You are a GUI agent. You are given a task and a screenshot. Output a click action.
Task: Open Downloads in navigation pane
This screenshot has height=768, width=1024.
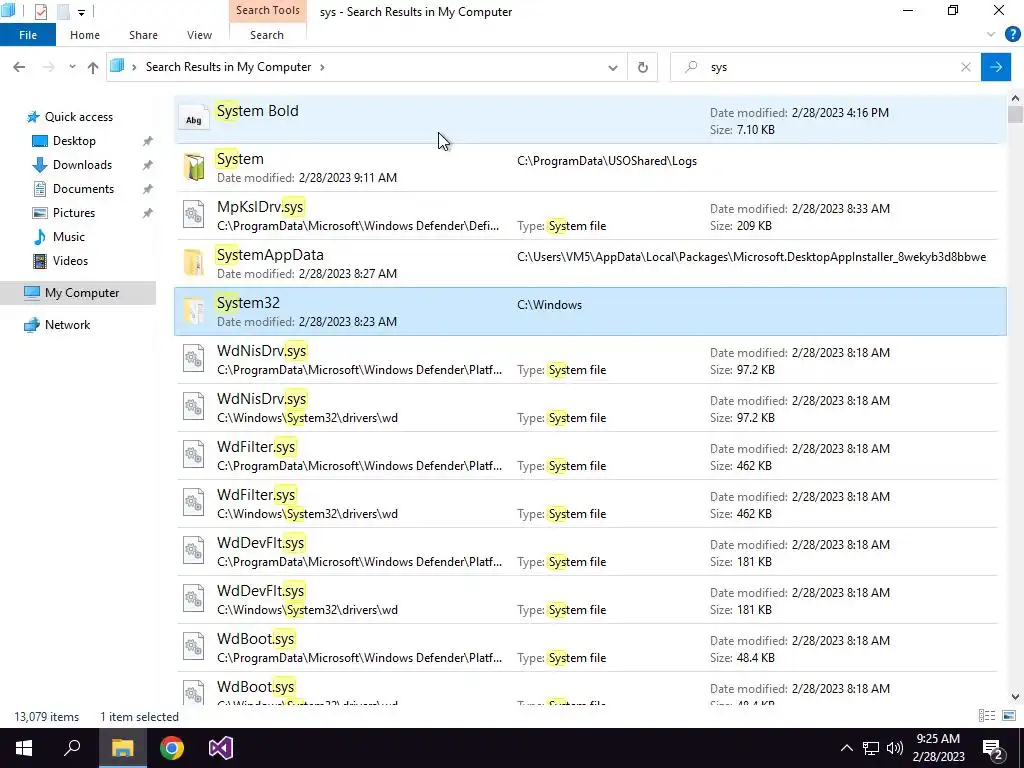(x=82, y=165)
